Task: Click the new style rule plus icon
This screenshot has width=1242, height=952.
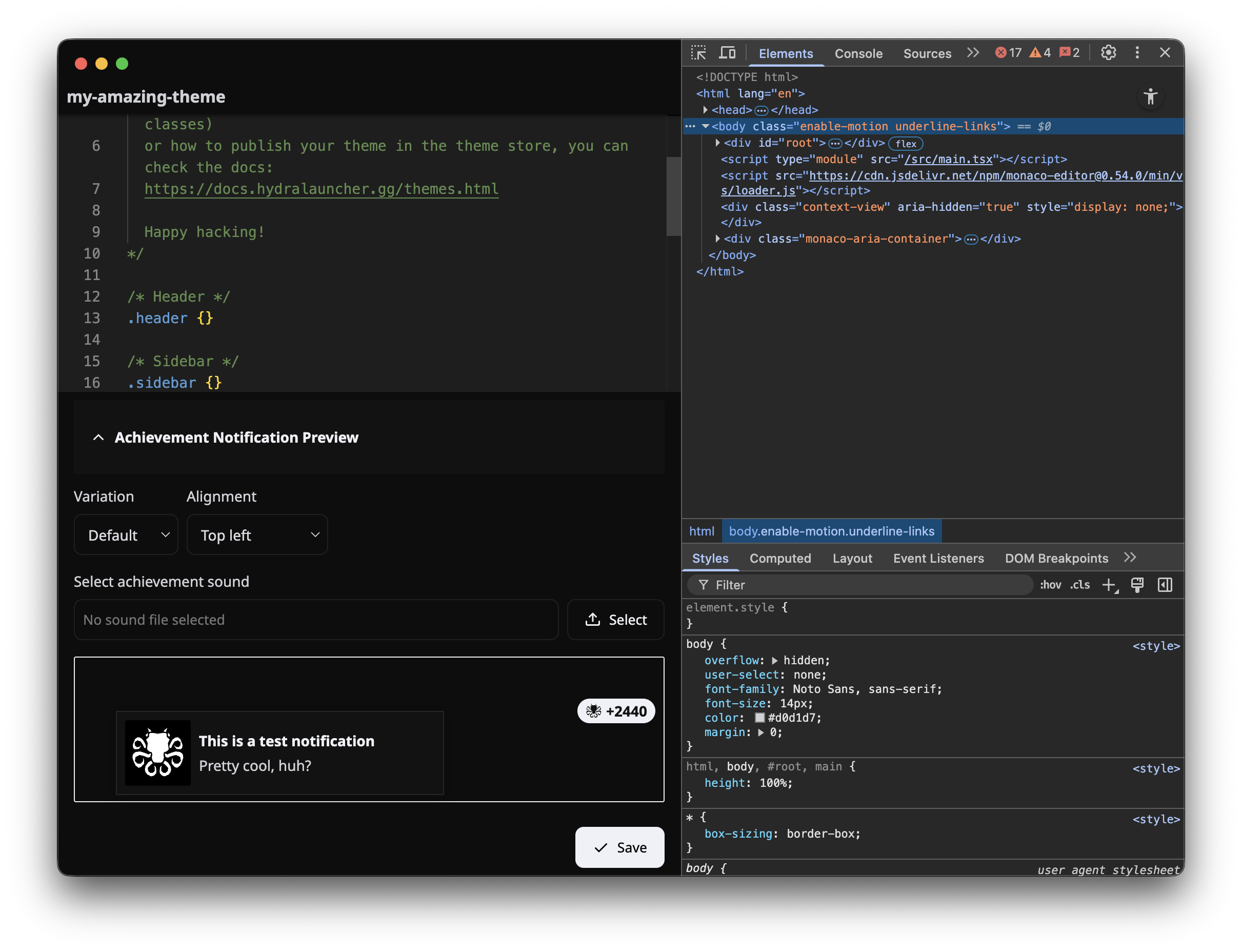Action: (x=1108, y=585)
